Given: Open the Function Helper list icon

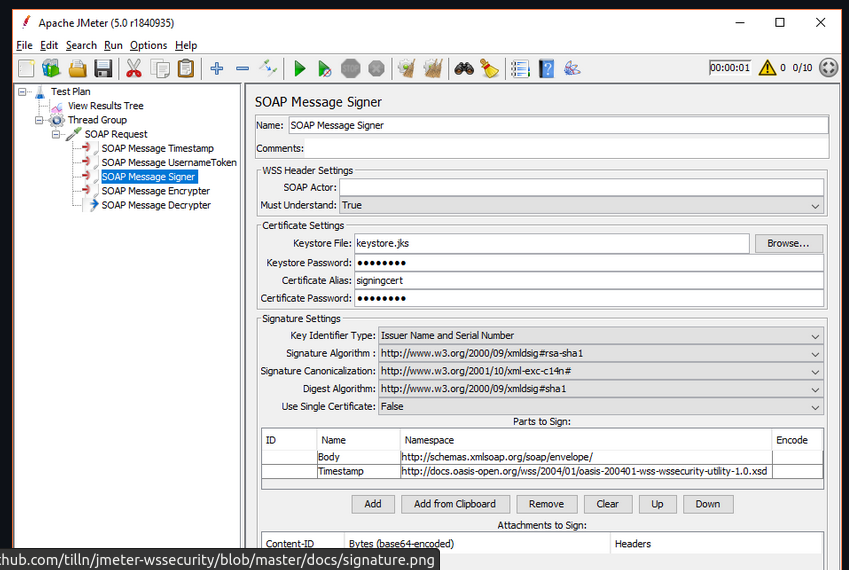Looking at the screenshot, I should (520, 69).
